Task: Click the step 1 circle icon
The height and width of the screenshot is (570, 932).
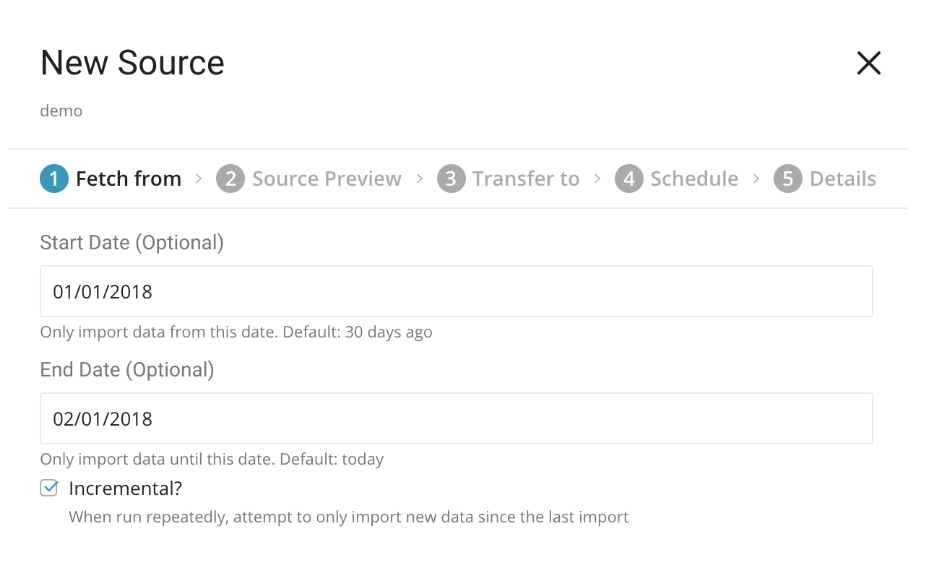Action: pos(53,179)
